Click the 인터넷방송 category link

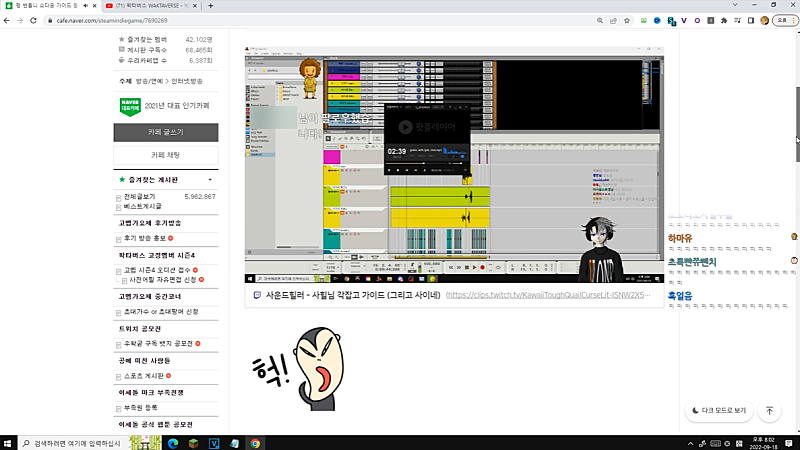point(187,81)
